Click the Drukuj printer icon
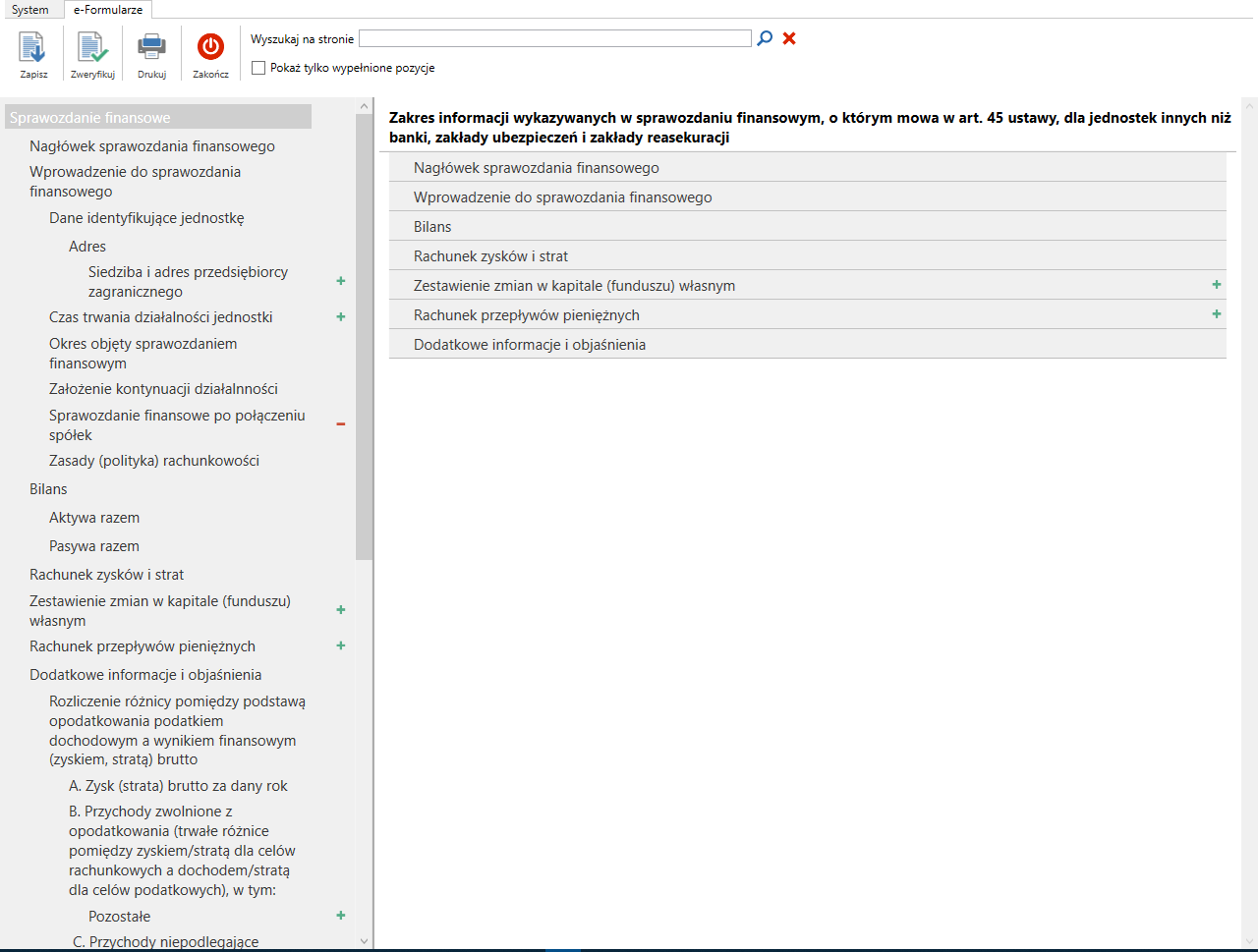This screenshot has height=952, width=1258. pyautogui.click(x=151, y=47)
